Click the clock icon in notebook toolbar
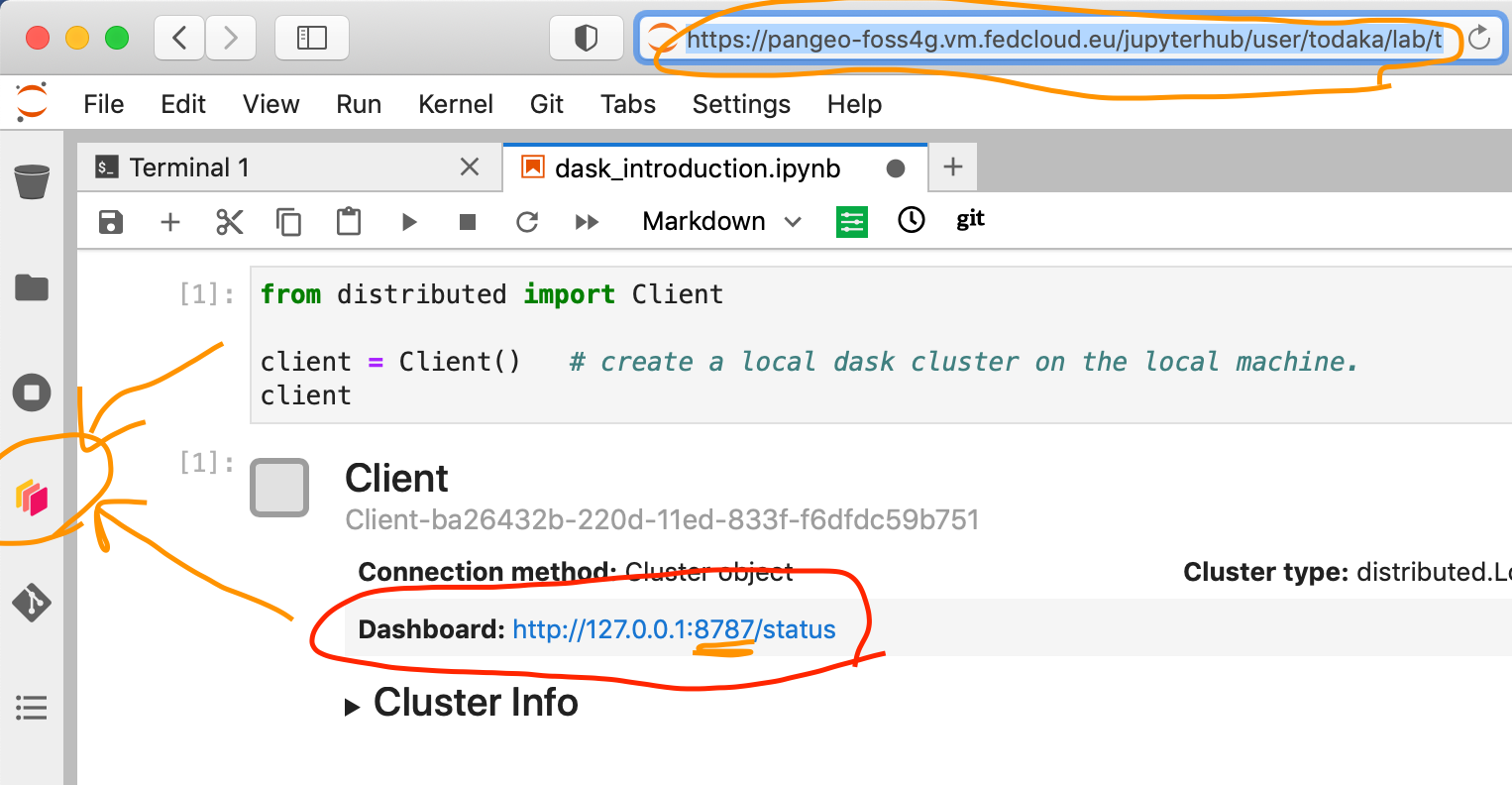This screenshot has width=1512, height=785. (912, 220)
